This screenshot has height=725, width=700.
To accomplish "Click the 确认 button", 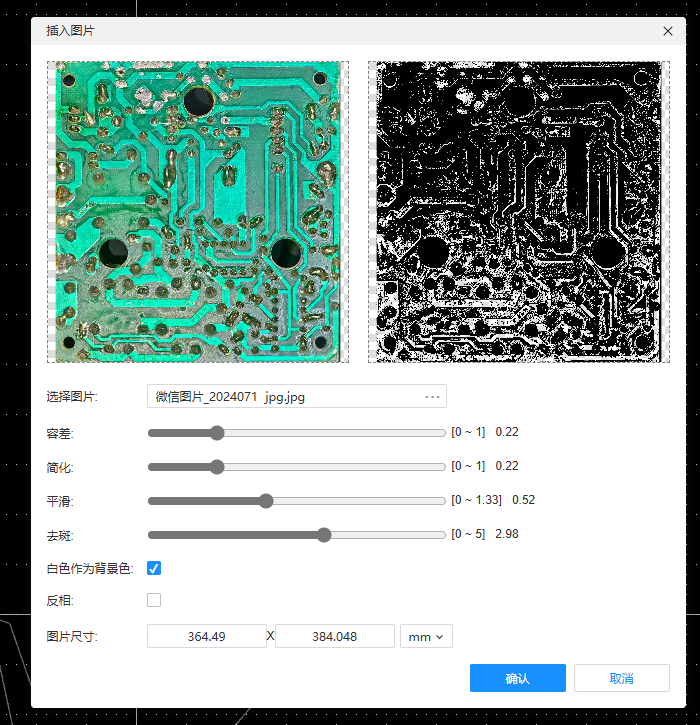I will (x=517, y=678).
